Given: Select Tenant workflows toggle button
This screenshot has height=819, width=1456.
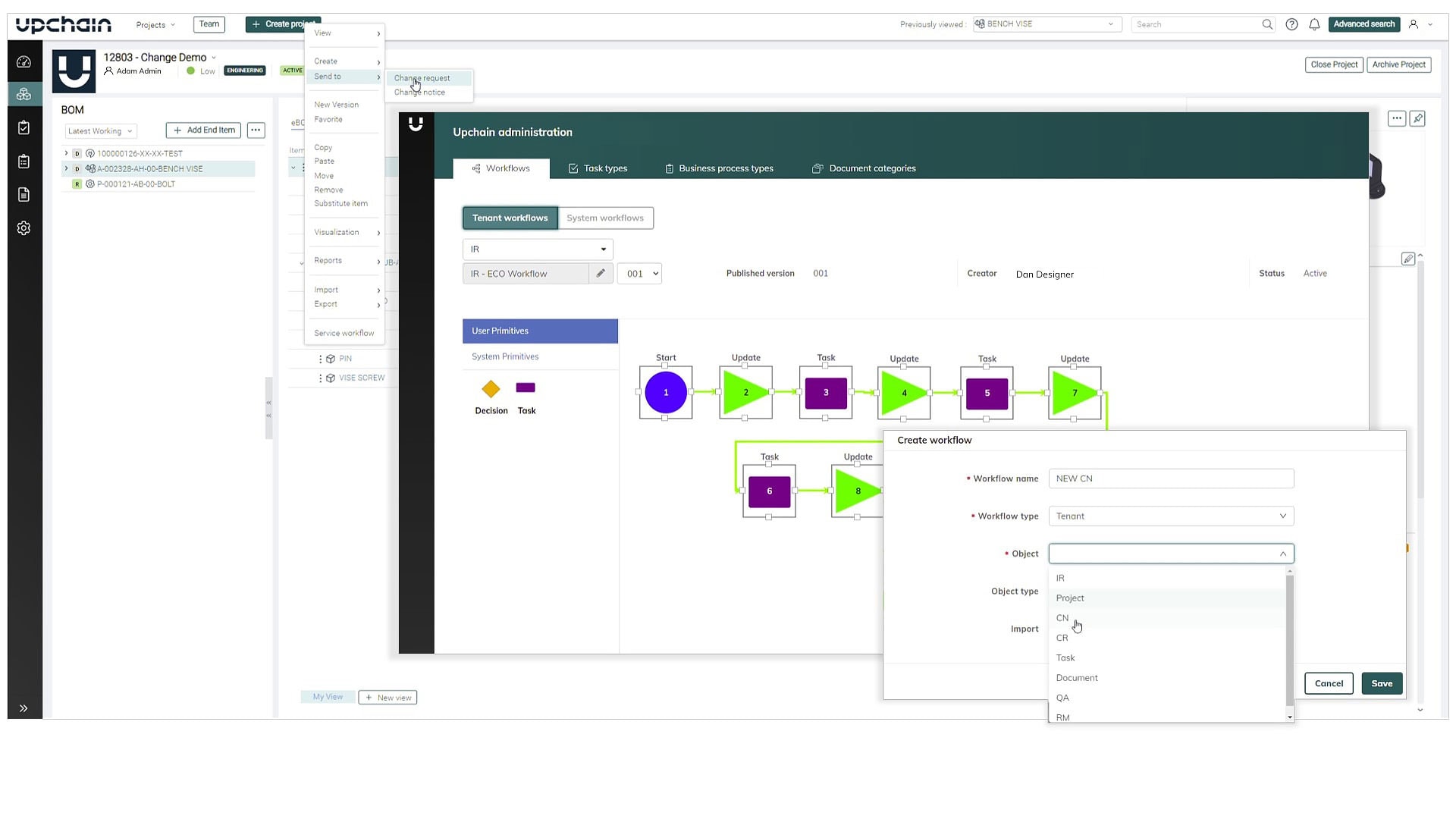Looking at the screenshot, I should pos(510,218).
